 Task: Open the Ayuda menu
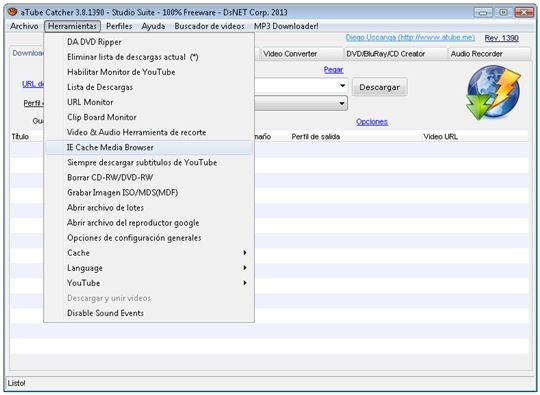click(x=153, y=26)
